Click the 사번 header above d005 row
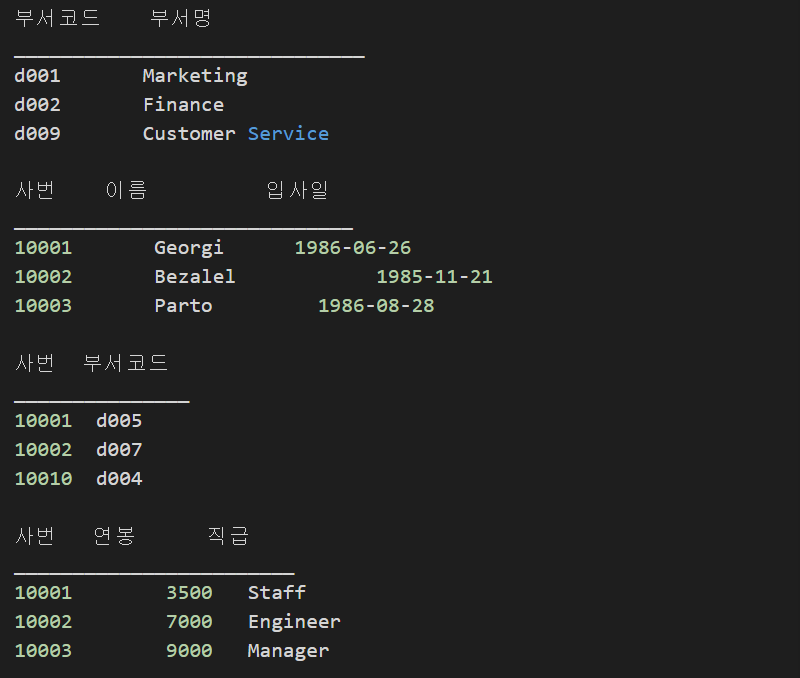The width and height of the screenshot is (800, 678). pyautogui.click(x=34, y=363)
